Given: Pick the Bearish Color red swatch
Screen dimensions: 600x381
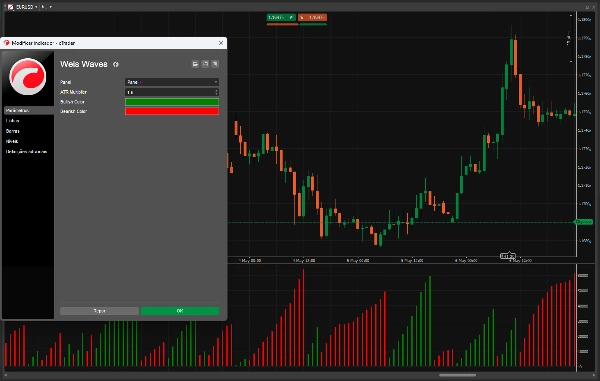Looking at the screenshot, I should tap(172, 111).
